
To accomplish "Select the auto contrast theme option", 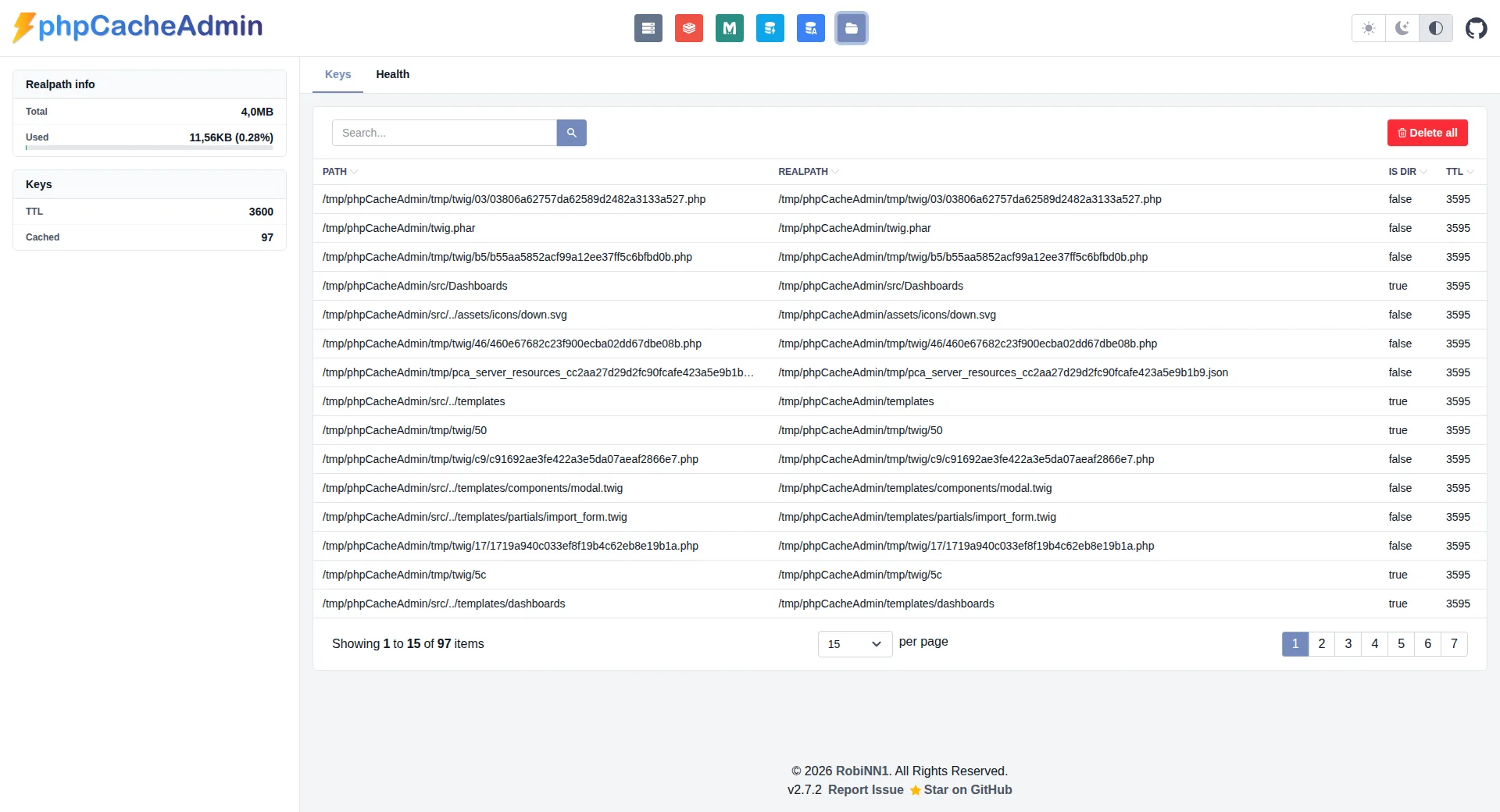I will [1435, 28].
